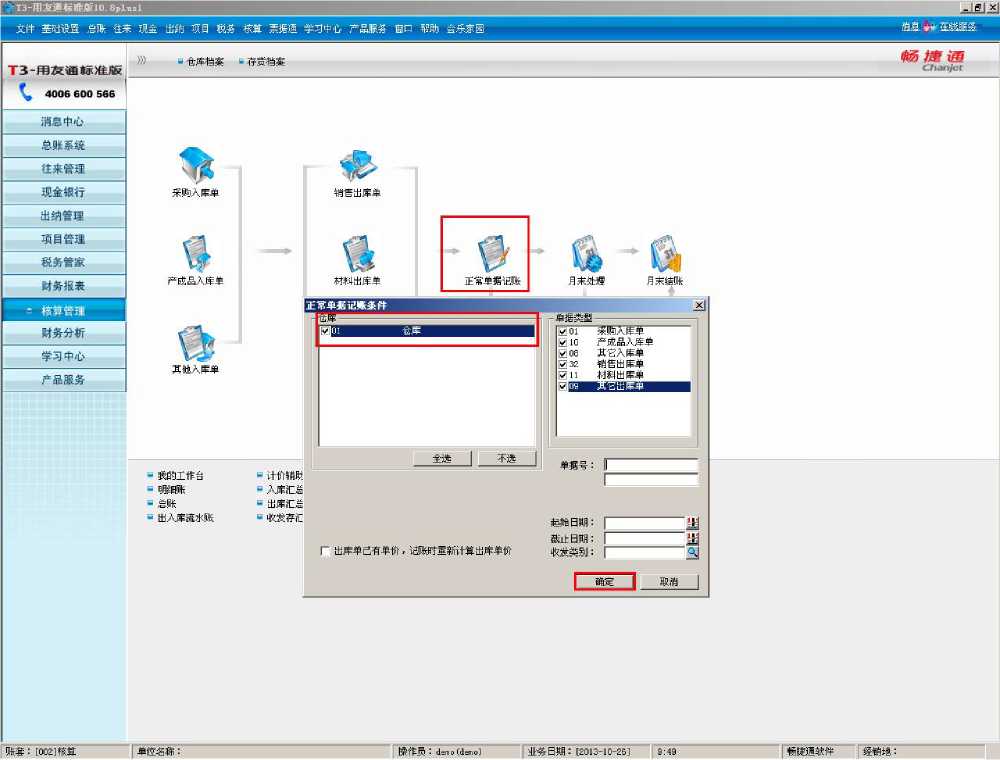
Task: Select 总账系统 in the sidebar
Action: [63, 145]
